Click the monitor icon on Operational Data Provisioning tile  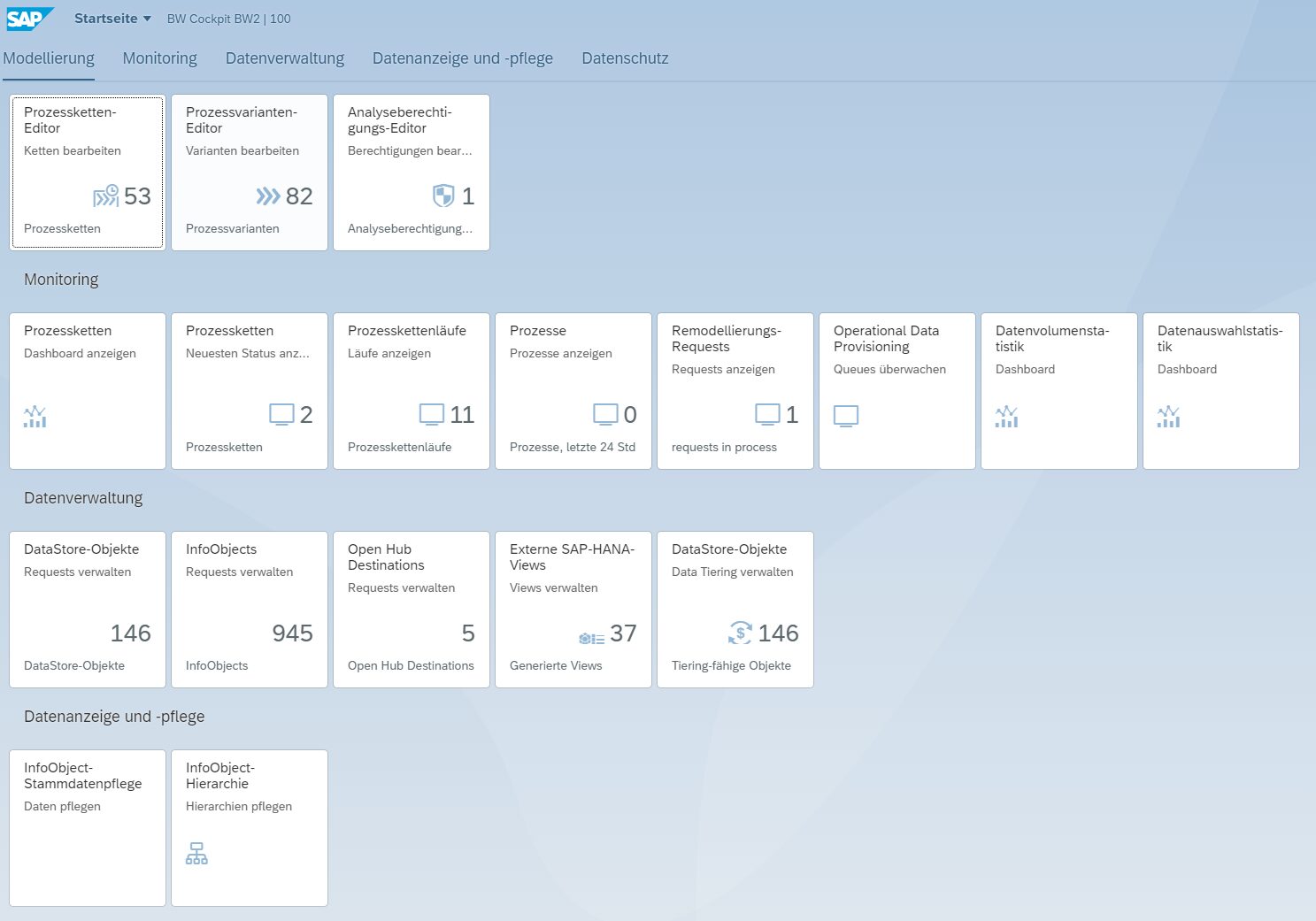[x=846, y=415]
